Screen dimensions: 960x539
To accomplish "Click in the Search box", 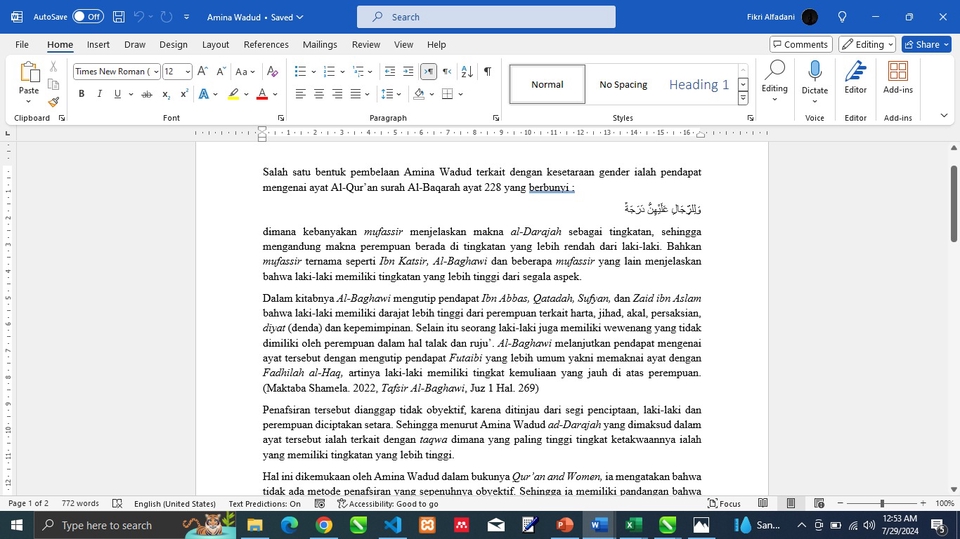I will pyautogui.click(x=486, y=17).
